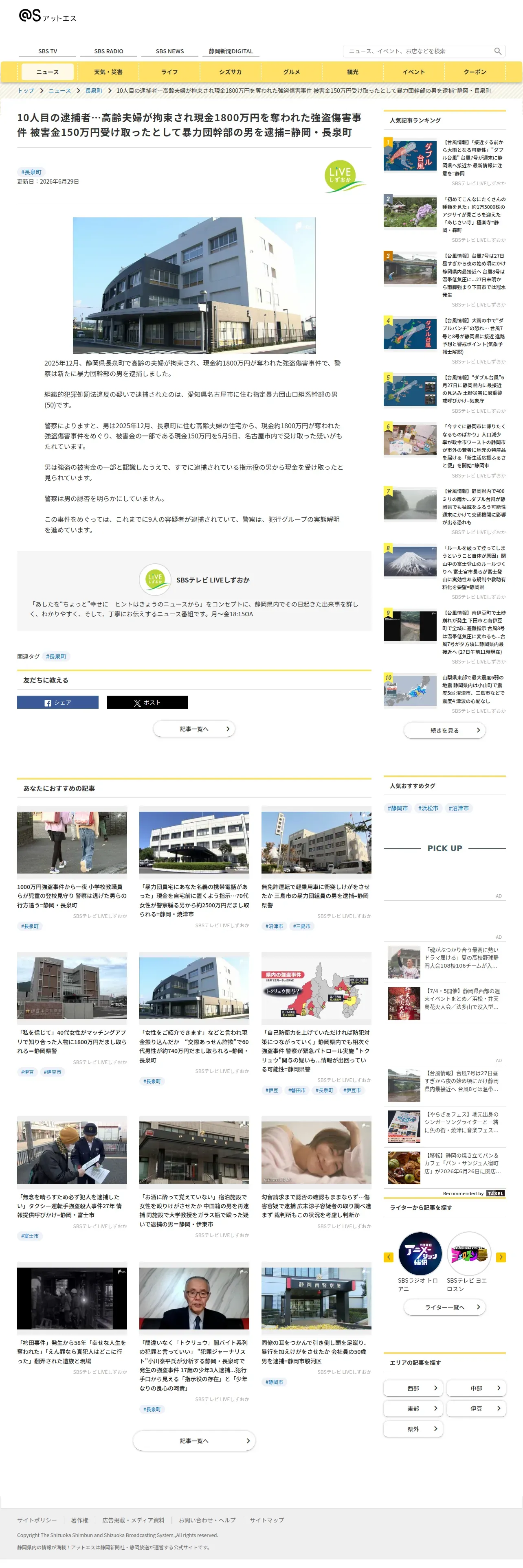523x1568 pixels.
Task: Select the 観光 menu item
Action: pos(352,72)
